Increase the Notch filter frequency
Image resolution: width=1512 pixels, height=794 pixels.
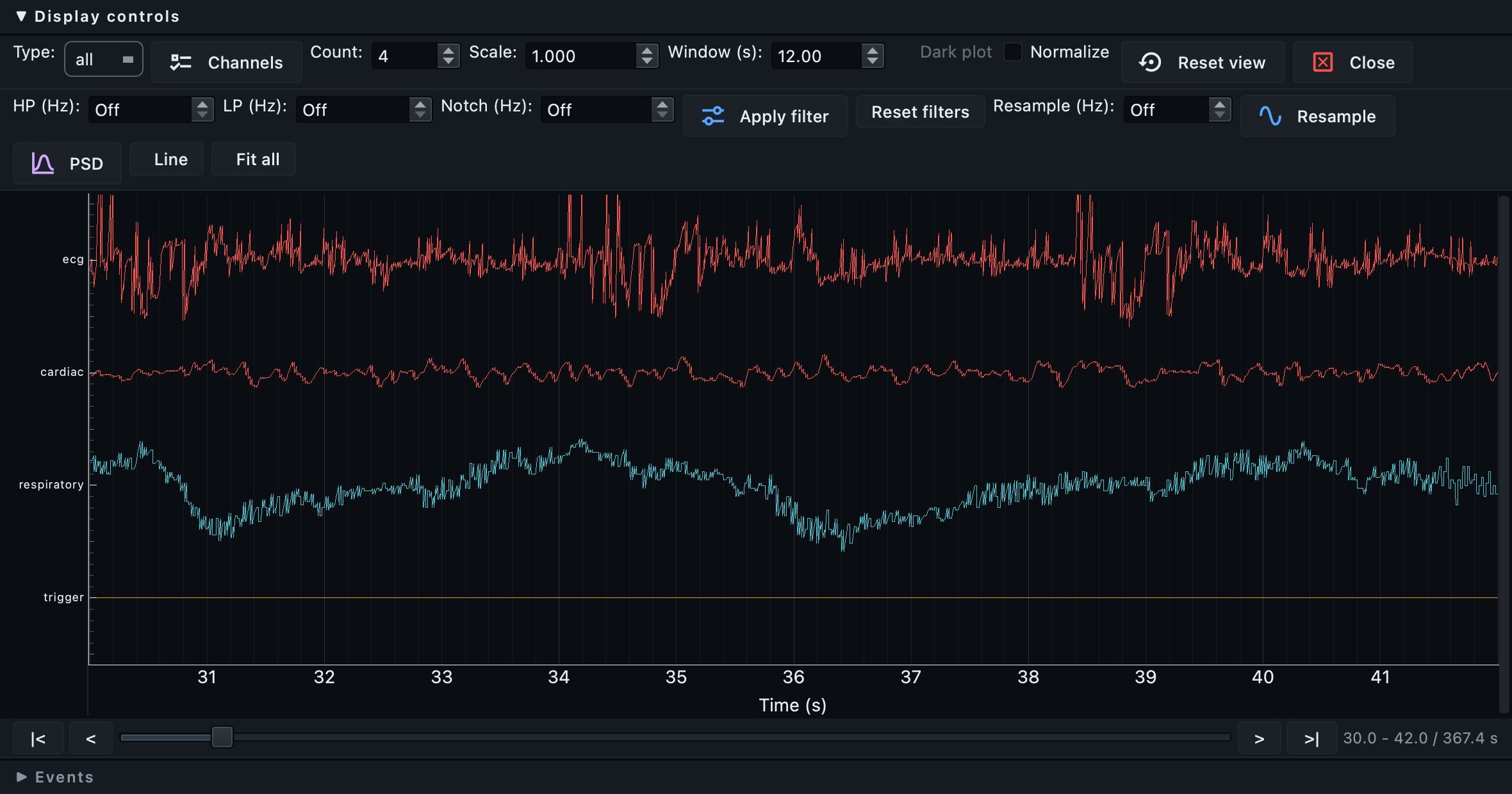[662, 104]
